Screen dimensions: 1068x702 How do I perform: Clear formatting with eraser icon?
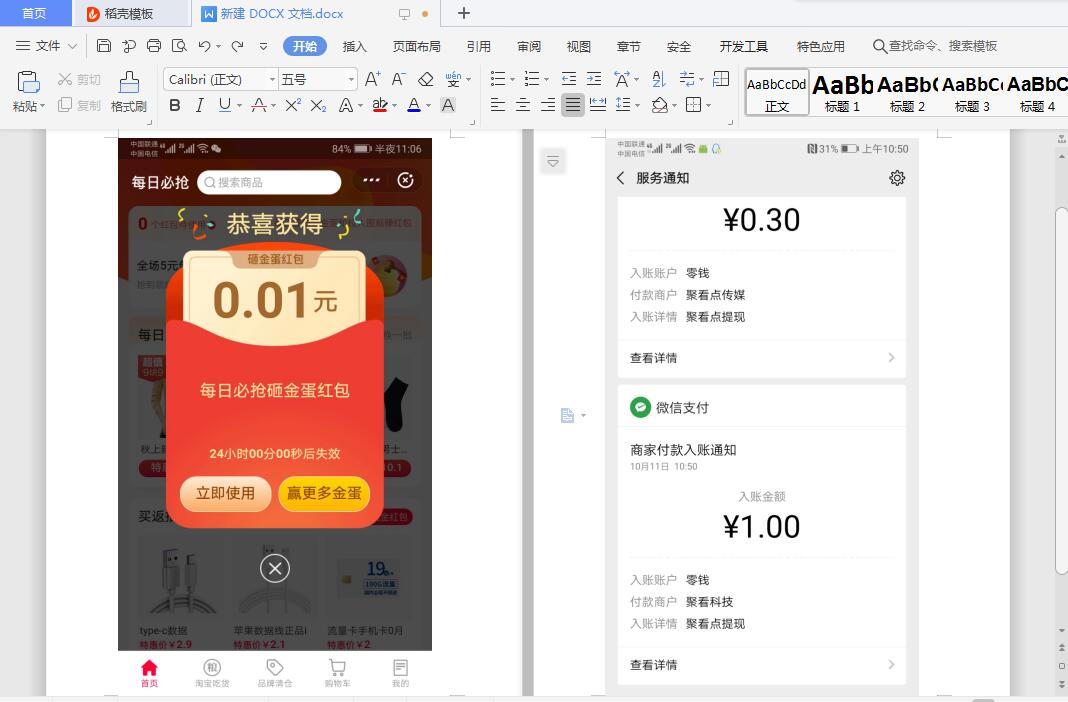point(426,79)
